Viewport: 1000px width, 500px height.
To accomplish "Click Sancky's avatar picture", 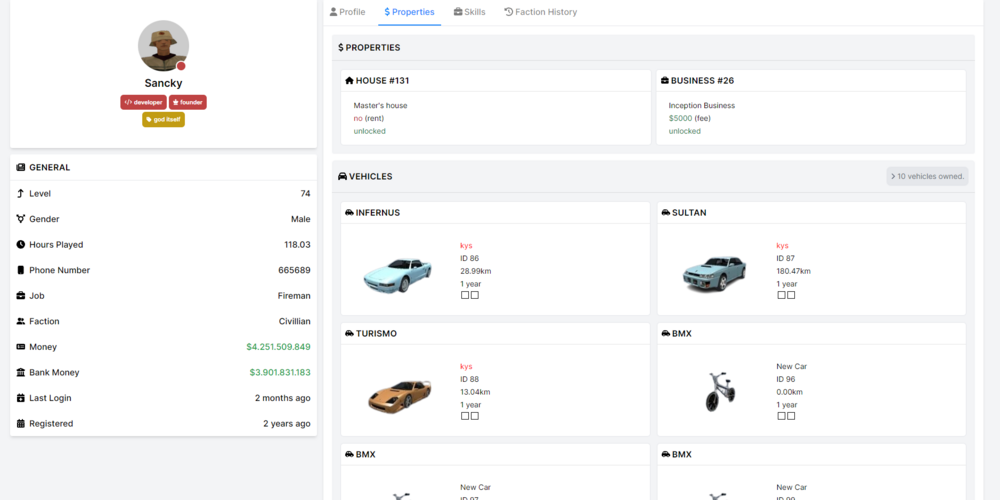I will click(x=163, y=45).
